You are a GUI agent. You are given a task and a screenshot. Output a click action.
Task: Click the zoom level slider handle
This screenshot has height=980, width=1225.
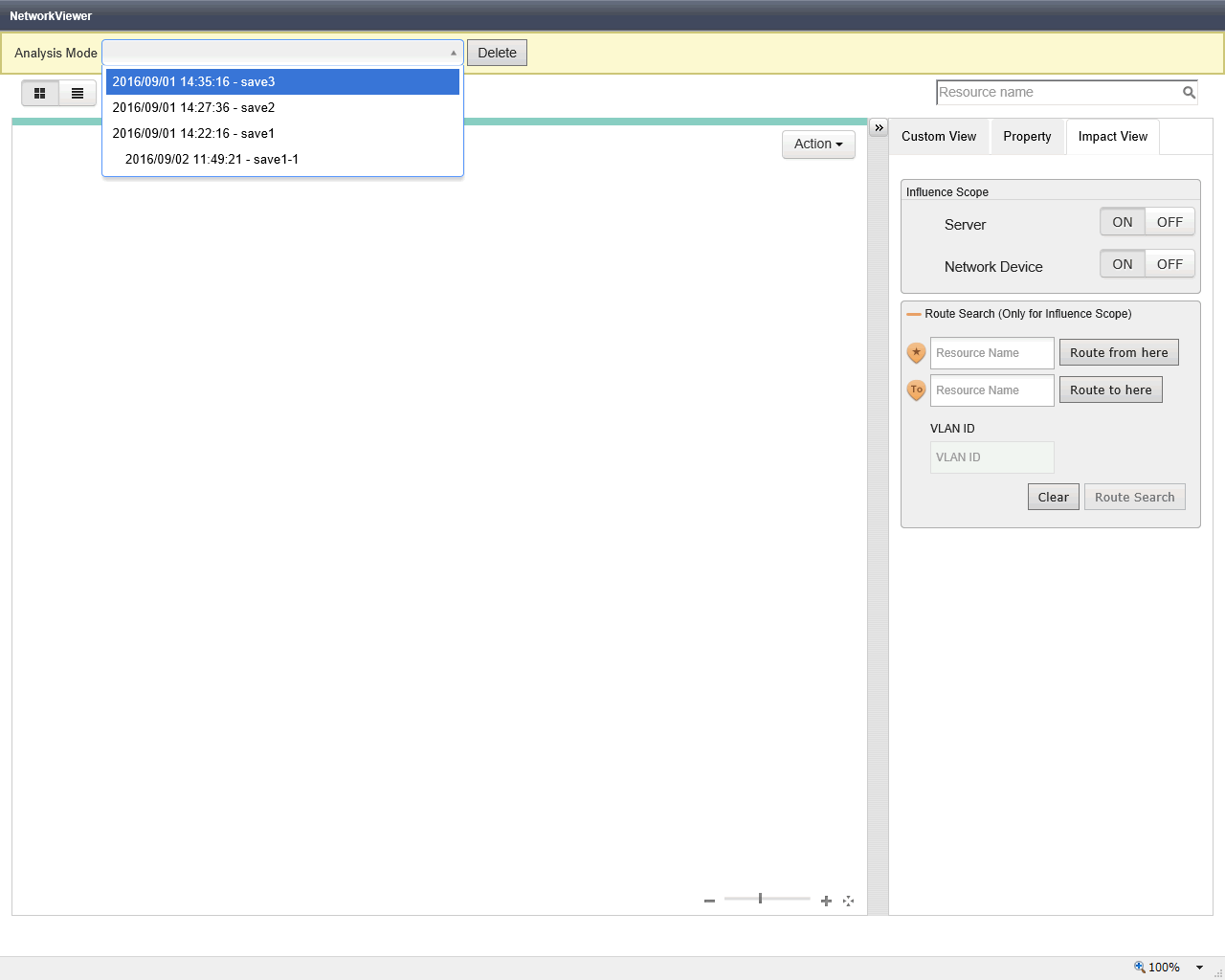[x=760, y=898]
